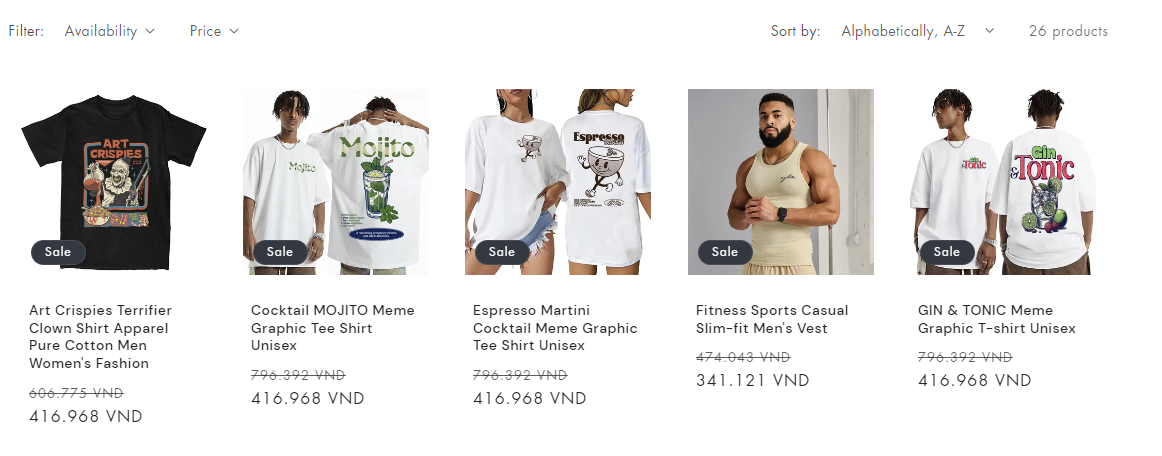
Task: Open the Gin & Tonic tee image
Action: (x=1003, y=182)
